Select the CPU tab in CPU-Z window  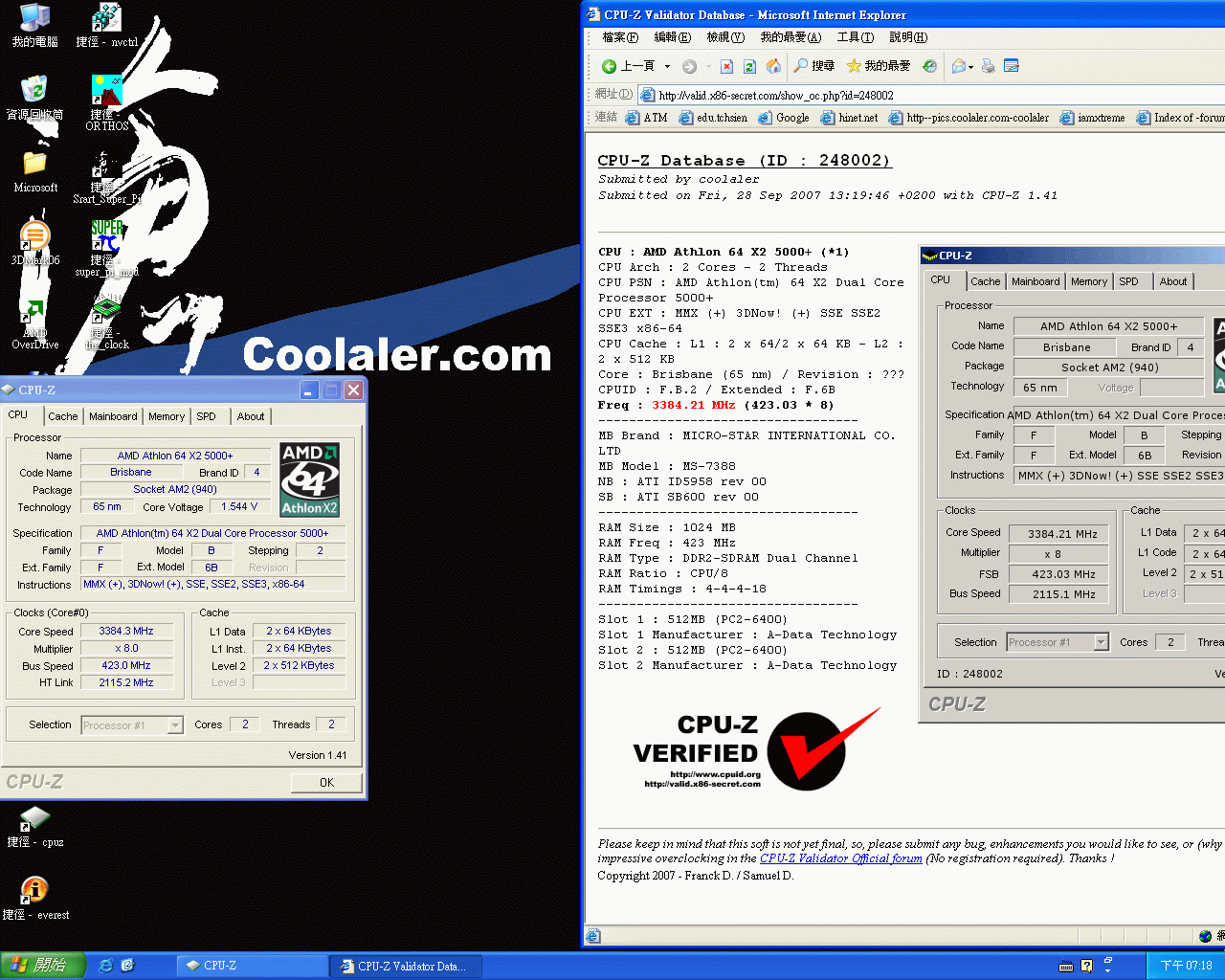(x=18, y=414)
